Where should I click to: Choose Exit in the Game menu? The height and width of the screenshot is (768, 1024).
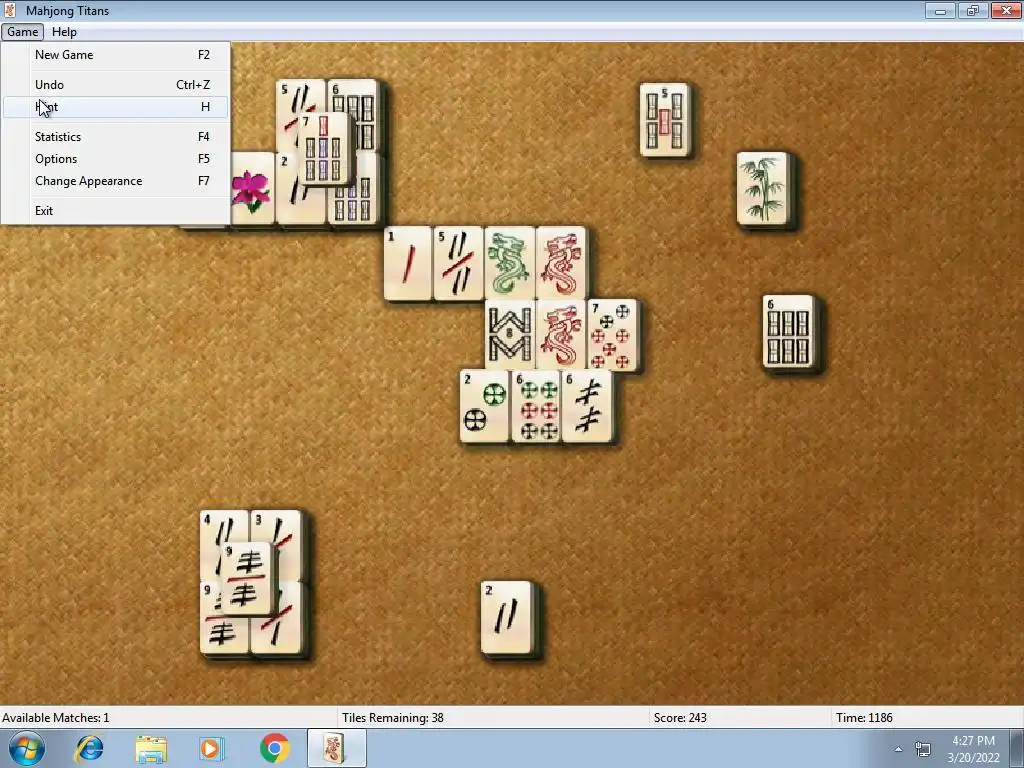[116, 211]
